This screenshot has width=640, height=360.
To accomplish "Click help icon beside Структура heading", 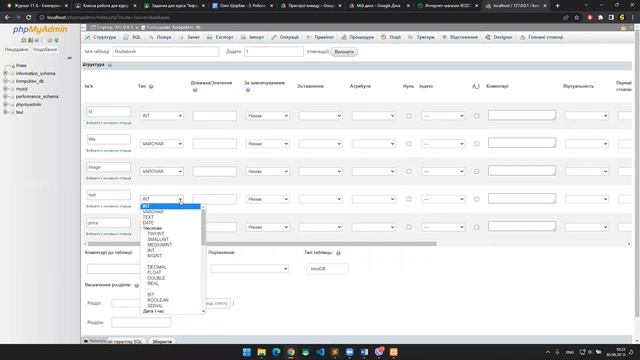I will pyautogui.click(x=110, y=65).
